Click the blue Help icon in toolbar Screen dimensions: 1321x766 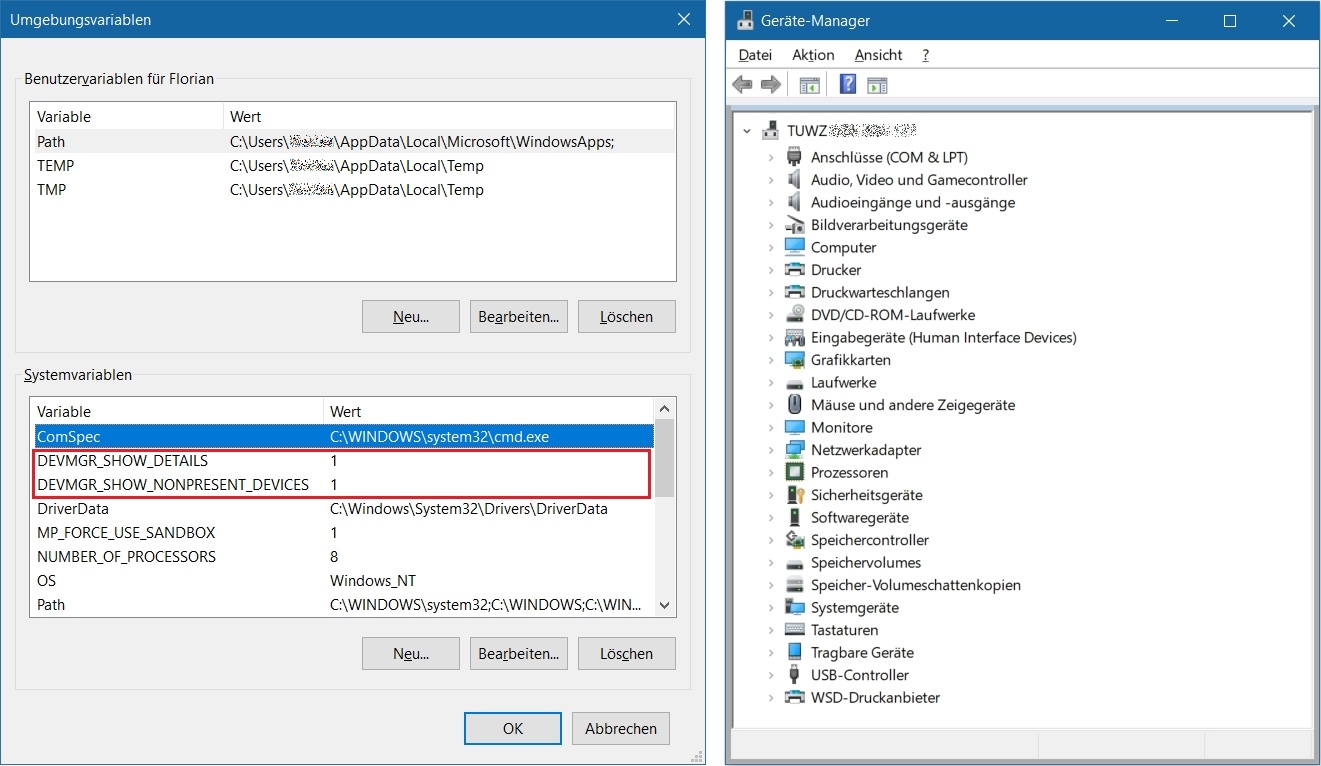click(848, 85)
